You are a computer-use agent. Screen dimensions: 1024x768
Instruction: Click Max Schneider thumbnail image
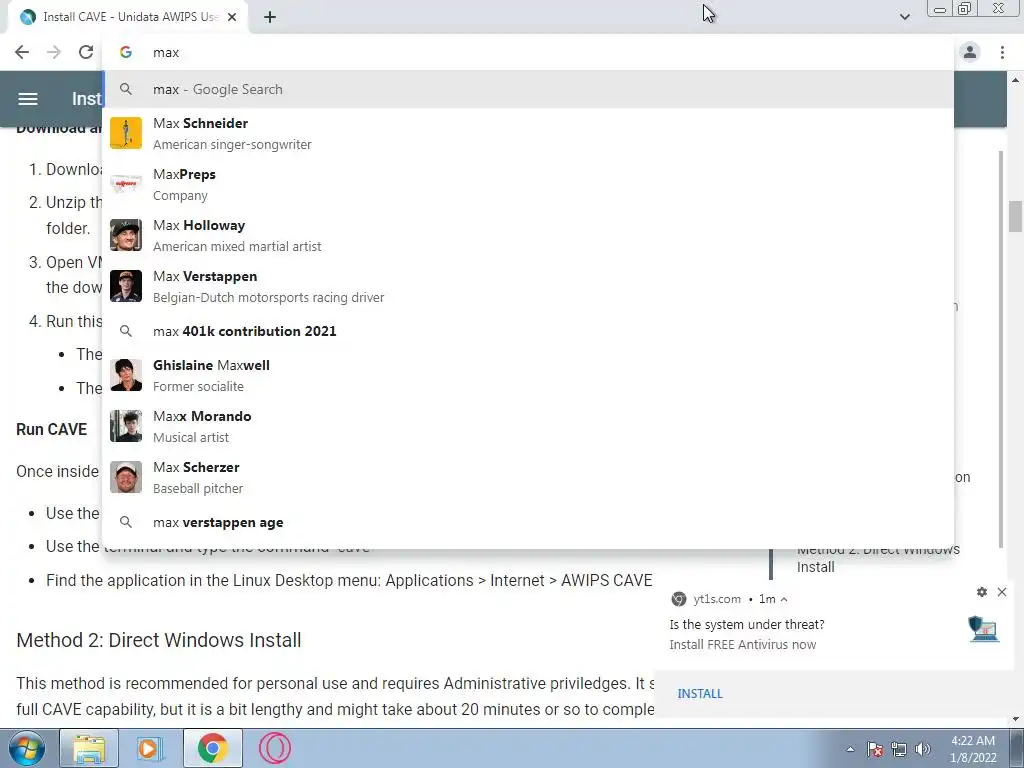point(126,133)
